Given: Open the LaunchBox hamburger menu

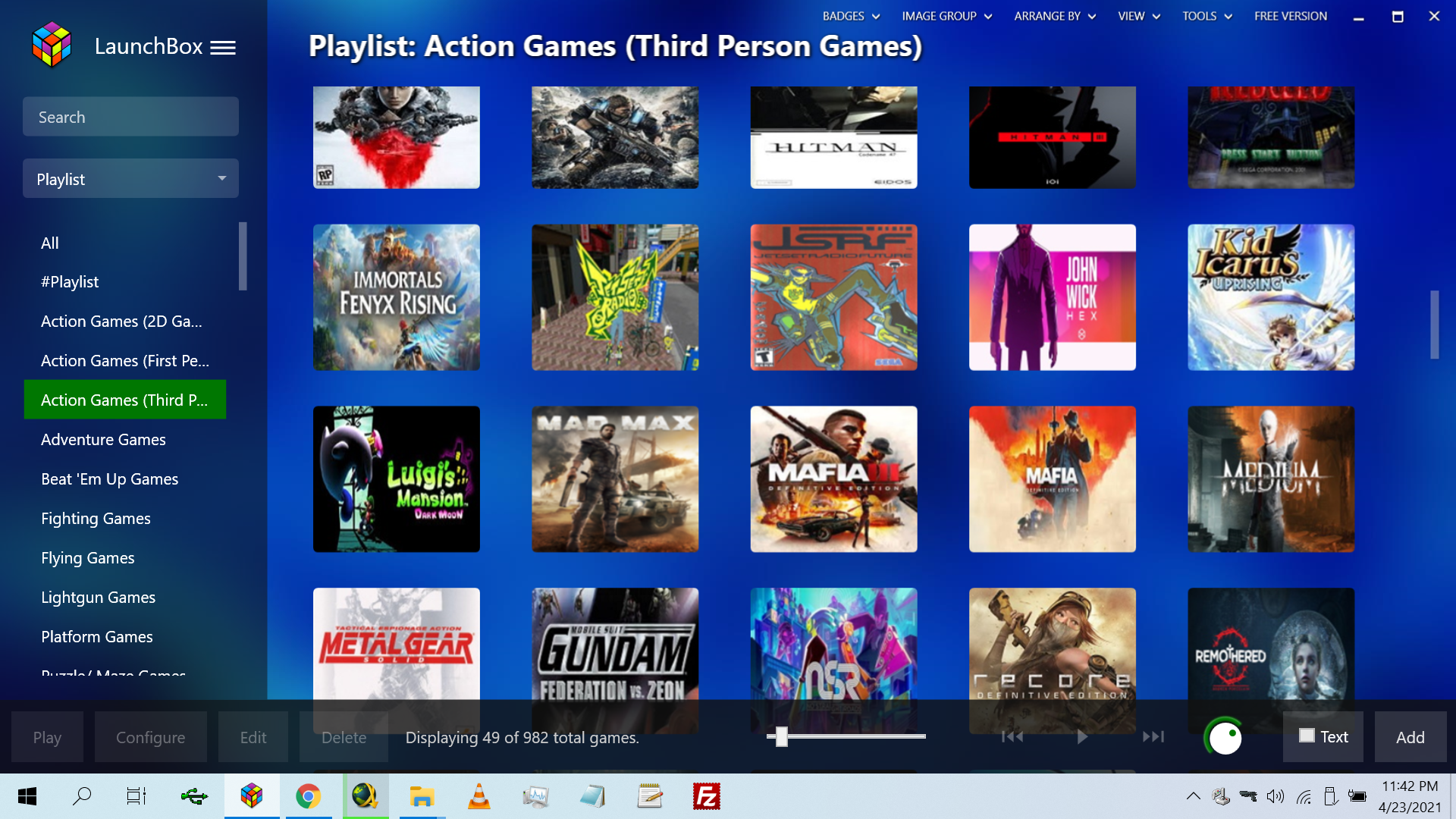Looking at the screenshot, I should pyautogui.click(x=223, y=48).
